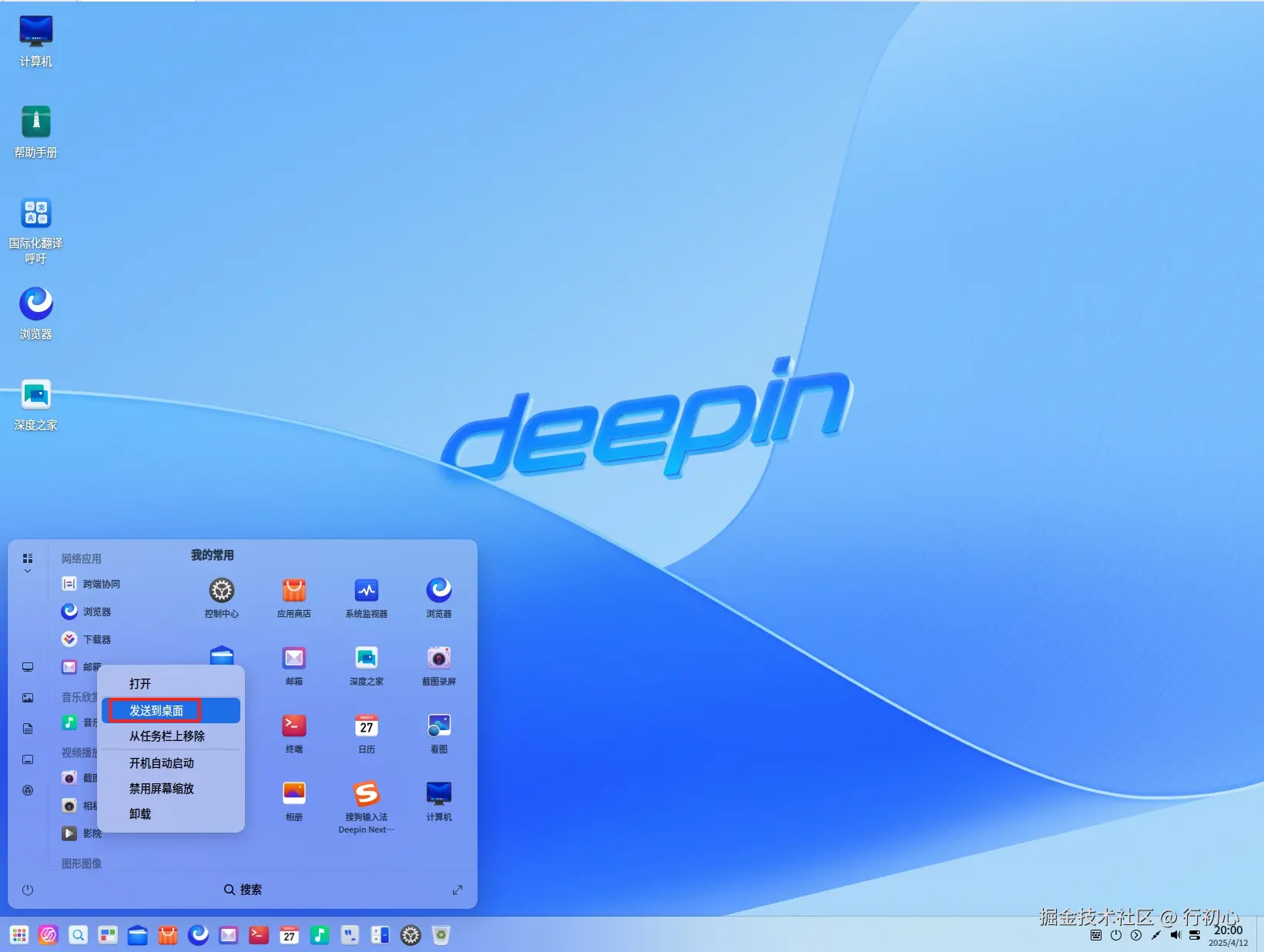This screenshot has width=1264, height=952.
Task: Select the 计算机 desktop icon
Action: click(36, 41)
